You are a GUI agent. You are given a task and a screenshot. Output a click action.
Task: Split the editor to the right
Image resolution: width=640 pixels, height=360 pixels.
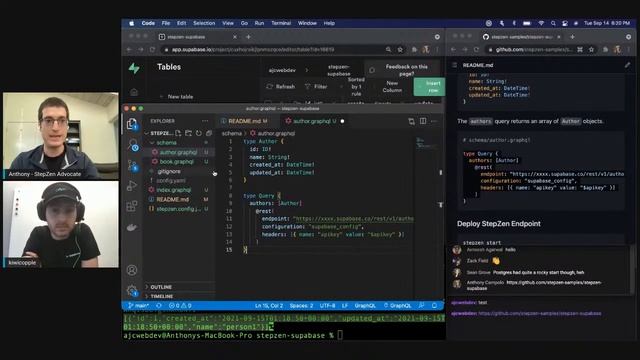[x=423, y=121]
